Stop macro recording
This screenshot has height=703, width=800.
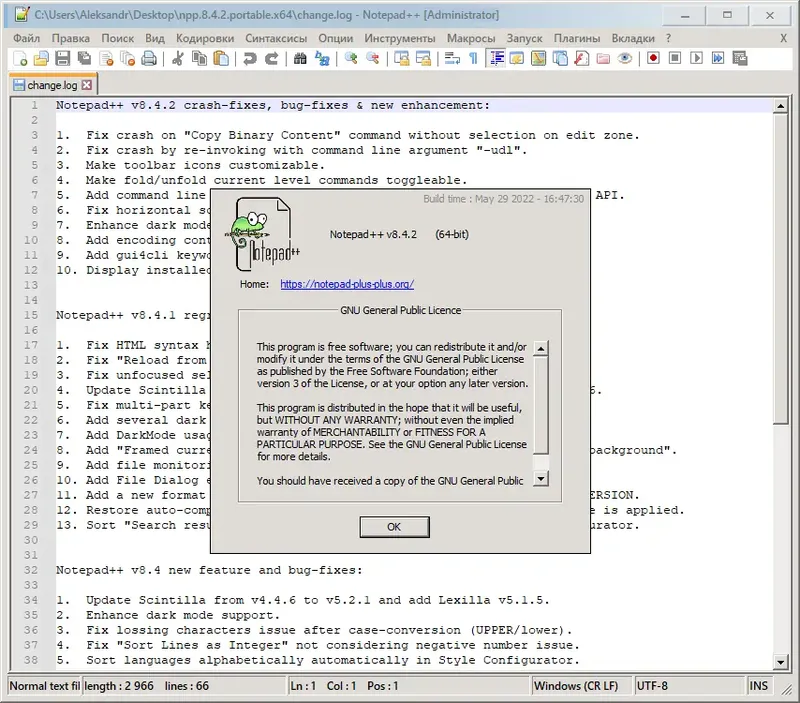[x=674, y=59]
